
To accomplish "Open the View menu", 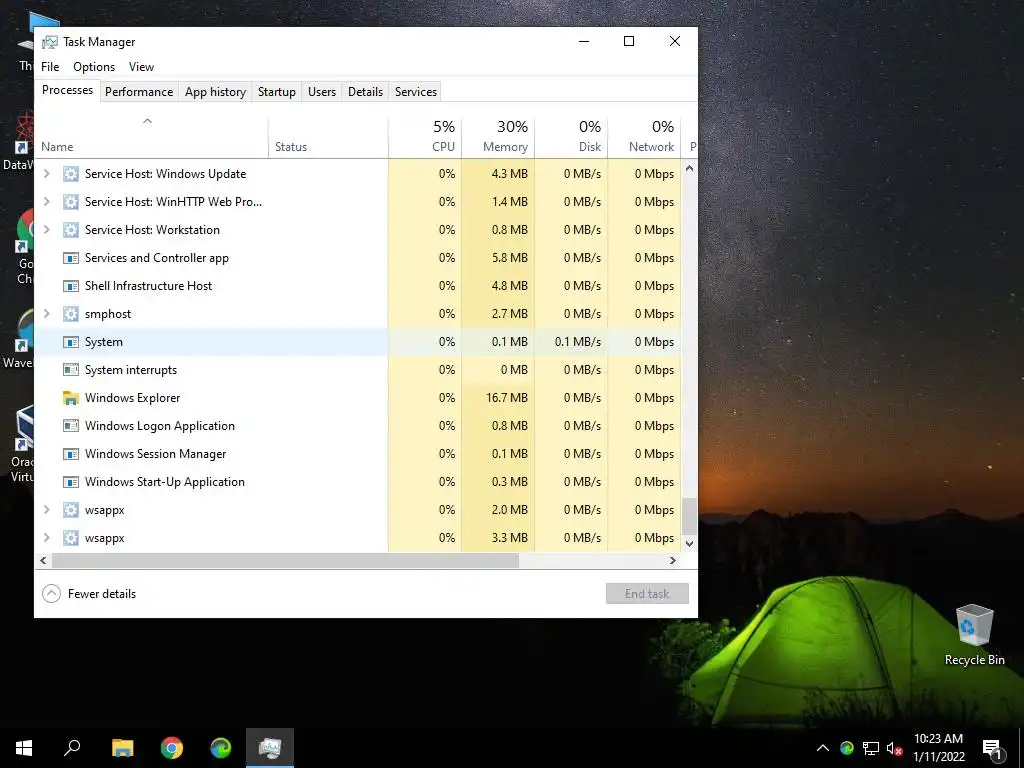I will pos(141,67).
